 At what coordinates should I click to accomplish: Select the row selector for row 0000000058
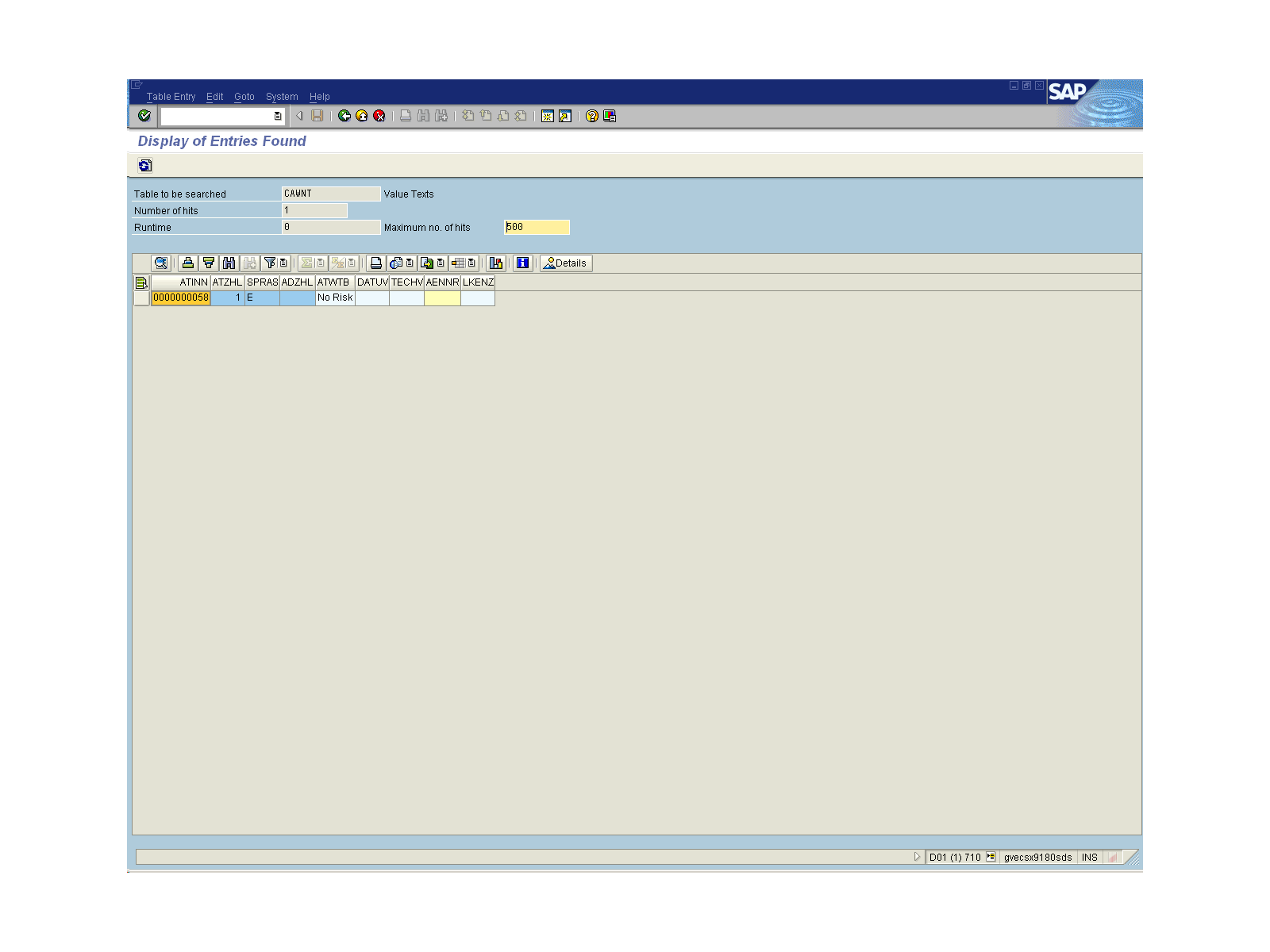(141, 297)
